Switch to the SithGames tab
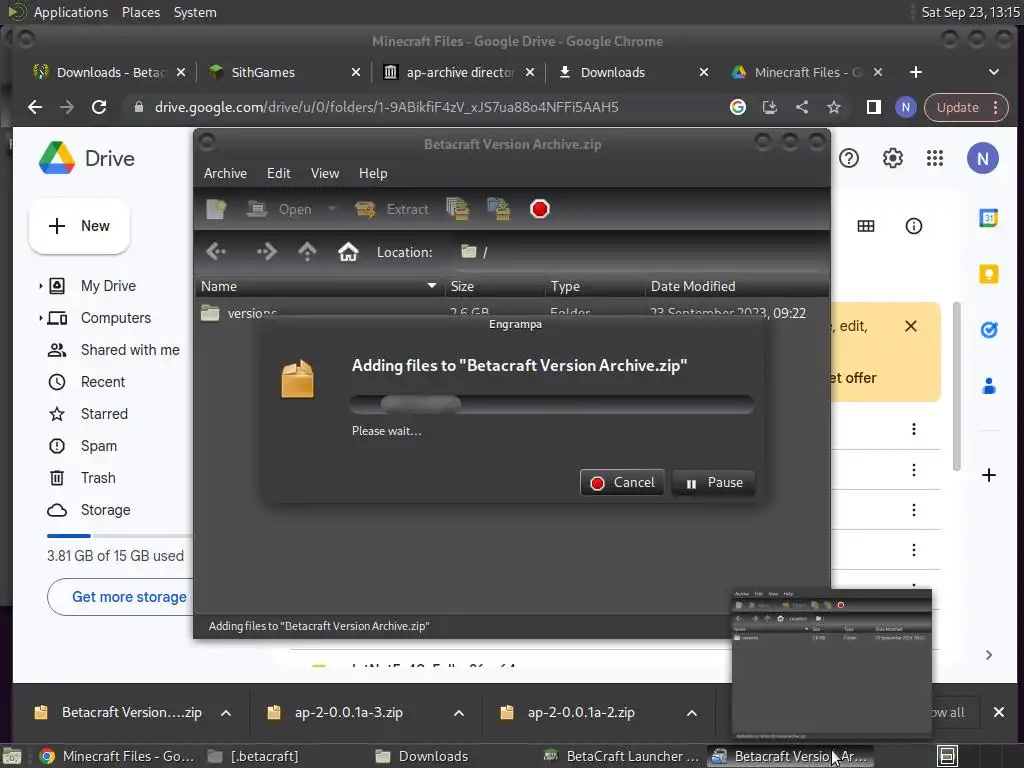This screenshot has height=768, width=1024. click(283, 72)
